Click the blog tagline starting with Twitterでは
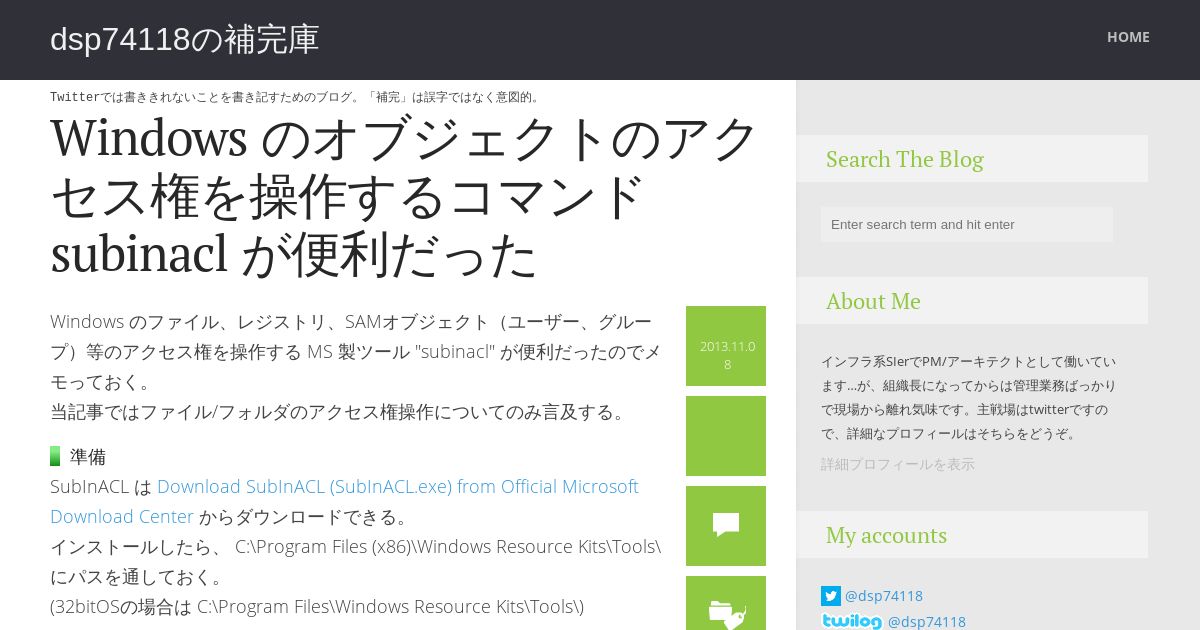Image resolution: width=1200 pixels, height=630 pixels. [296, 97]
